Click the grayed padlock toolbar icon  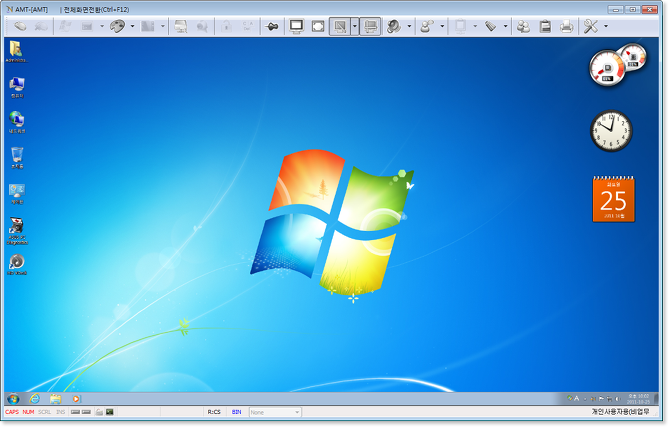pos(226,26)
